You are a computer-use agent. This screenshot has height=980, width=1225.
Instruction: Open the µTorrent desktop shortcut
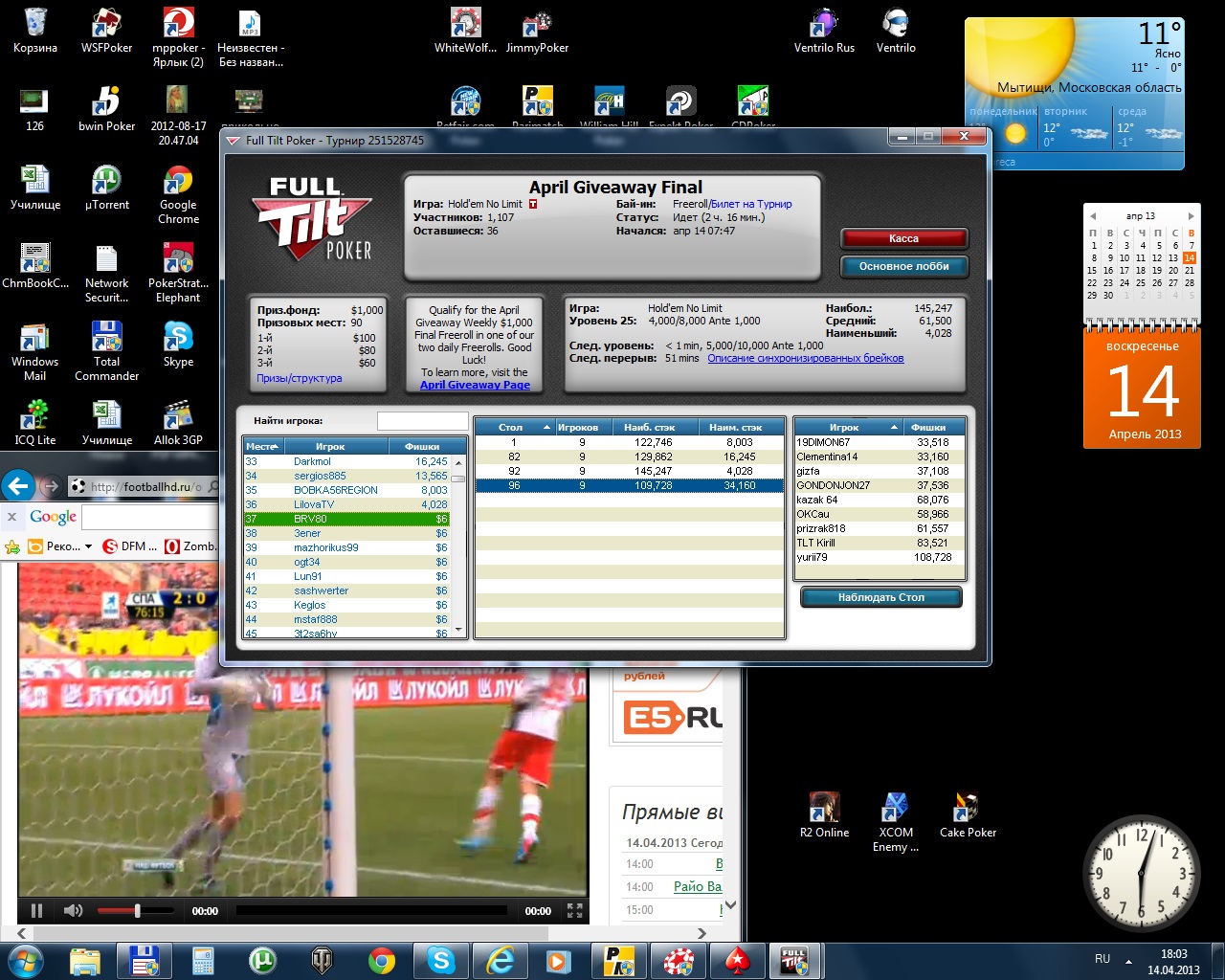pos(106,188)
